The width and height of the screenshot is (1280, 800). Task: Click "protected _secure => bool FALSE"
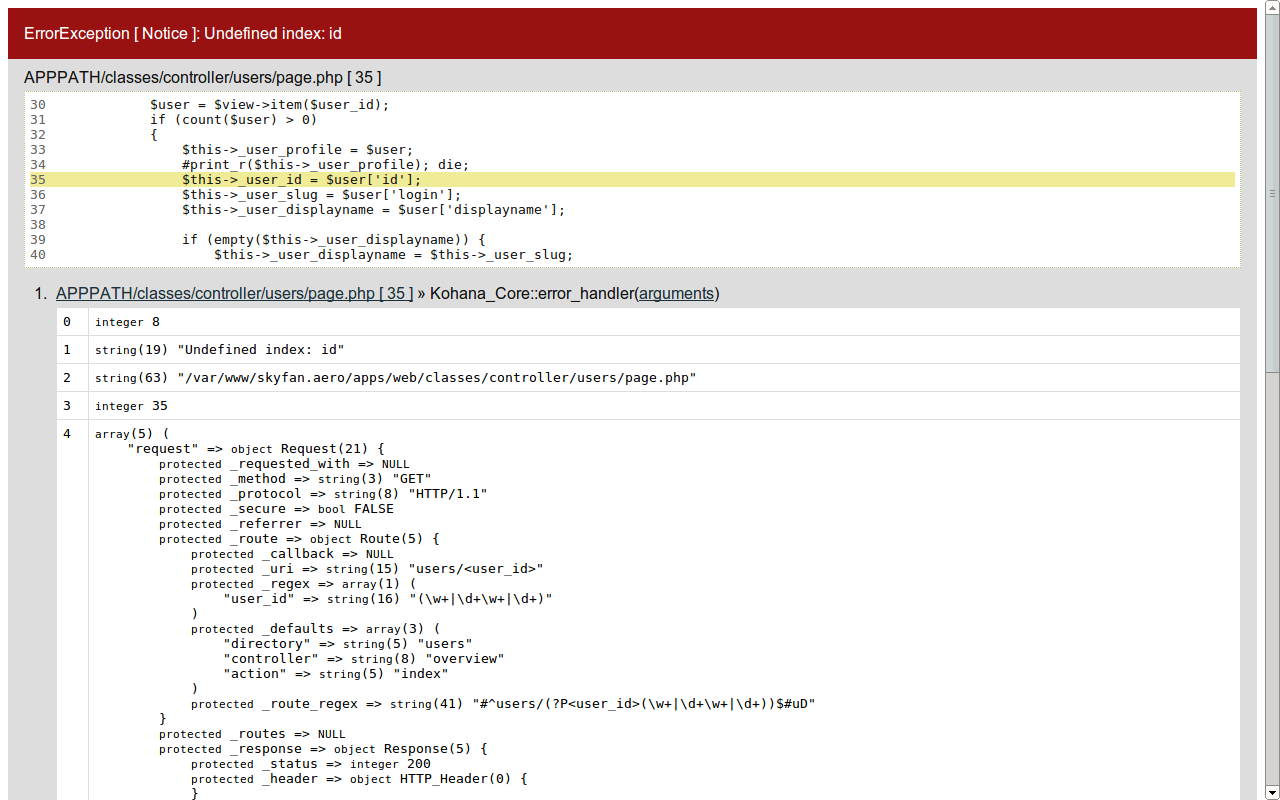tap(276, 509)
